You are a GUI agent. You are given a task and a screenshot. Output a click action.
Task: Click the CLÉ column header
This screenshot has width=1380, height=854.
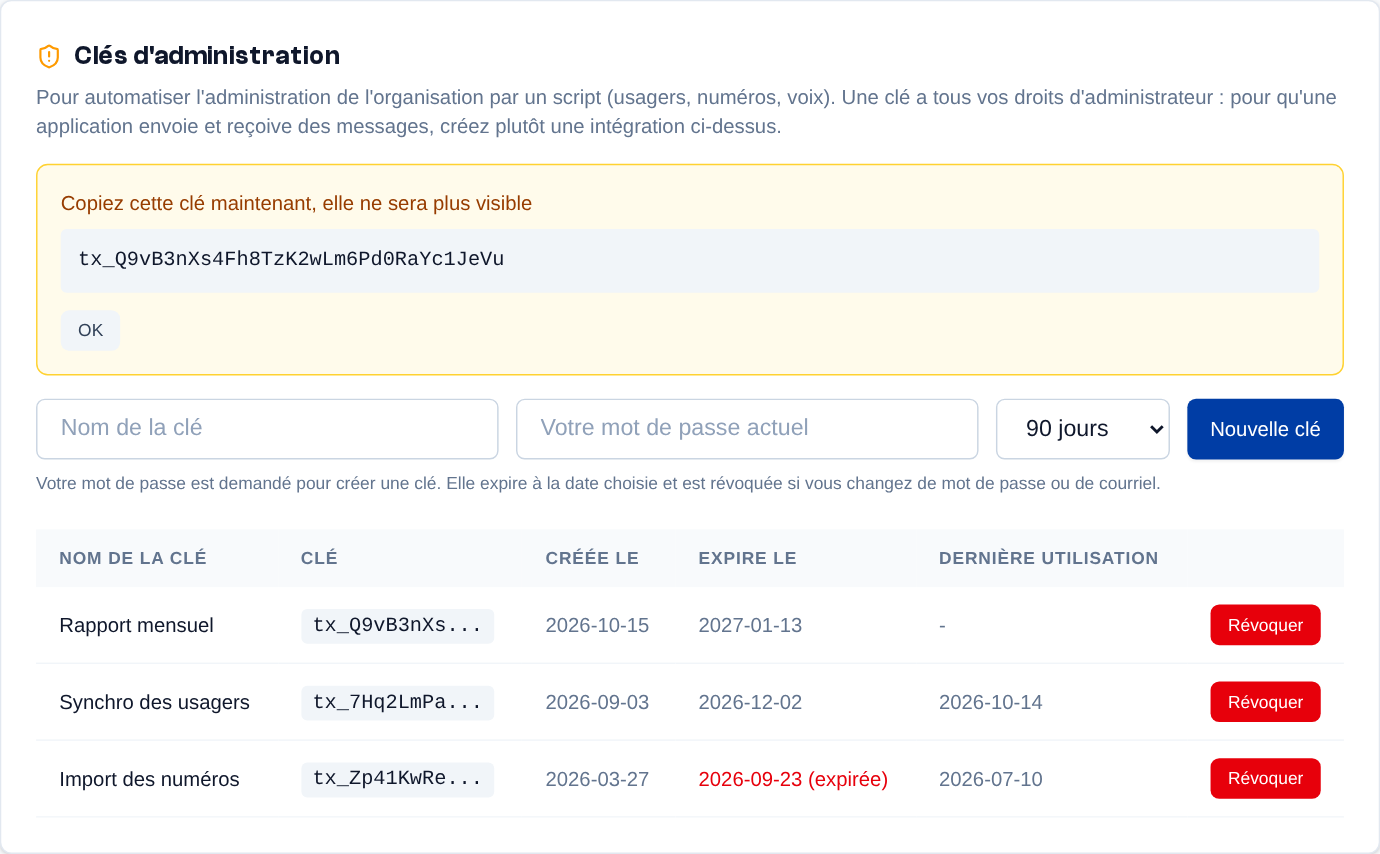(319, 558)
